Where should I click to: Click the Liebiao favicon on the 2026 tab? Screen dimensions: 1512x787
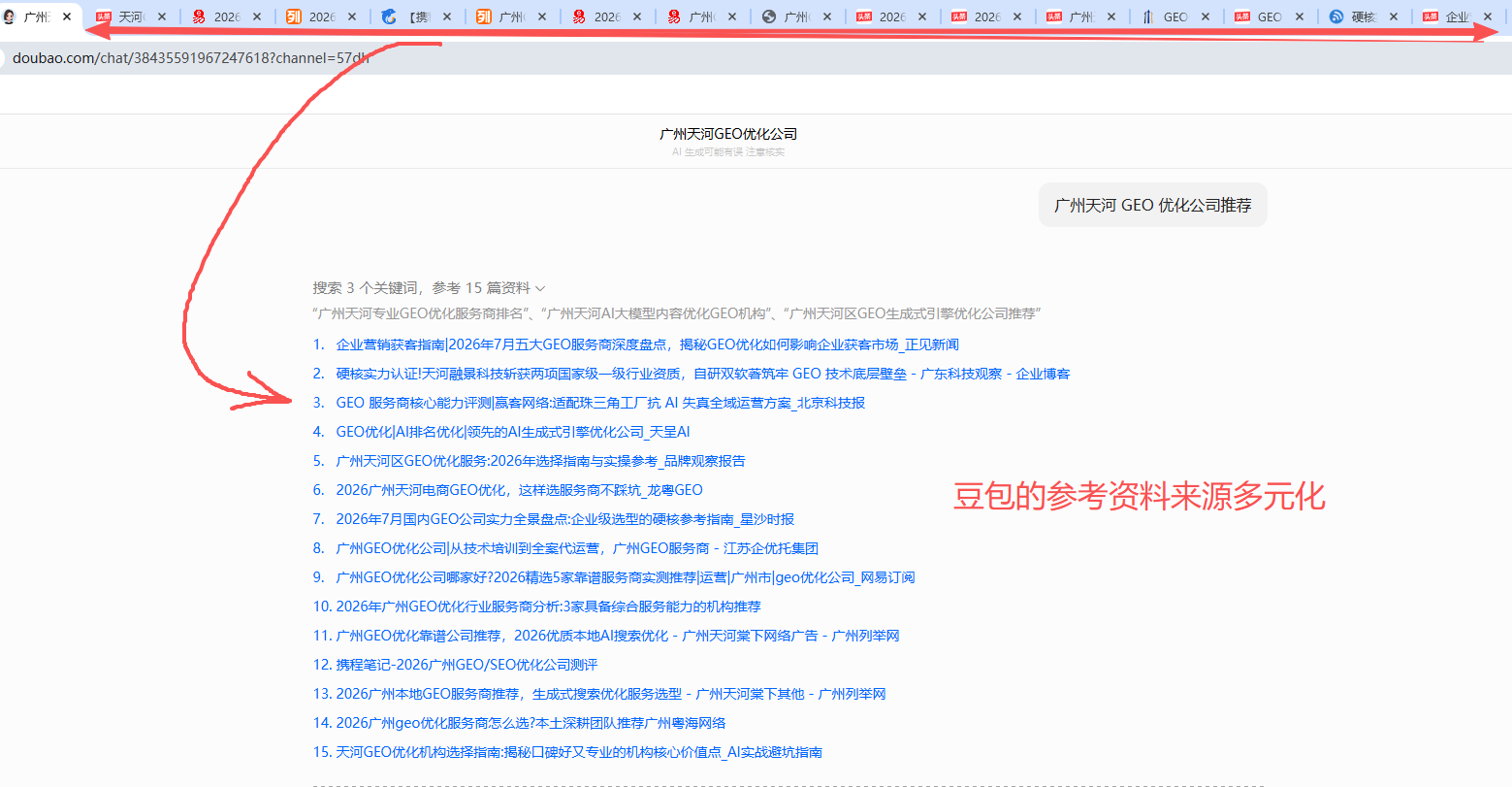(293, 16)
